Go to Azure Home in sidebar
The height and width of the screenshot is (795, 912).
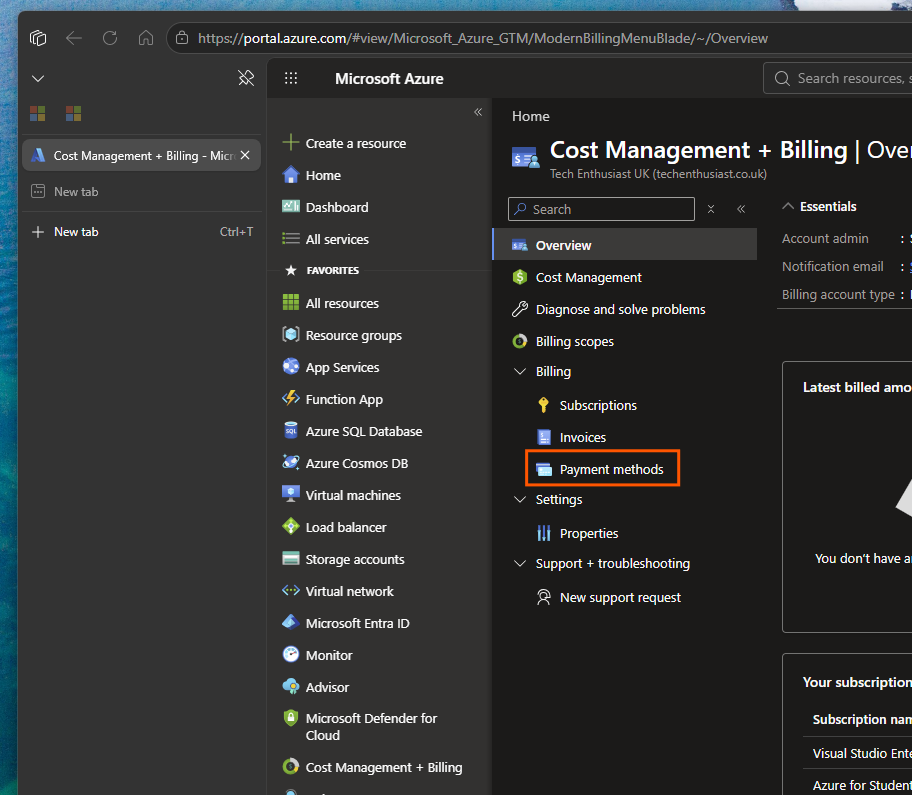(x=312, y=176)
